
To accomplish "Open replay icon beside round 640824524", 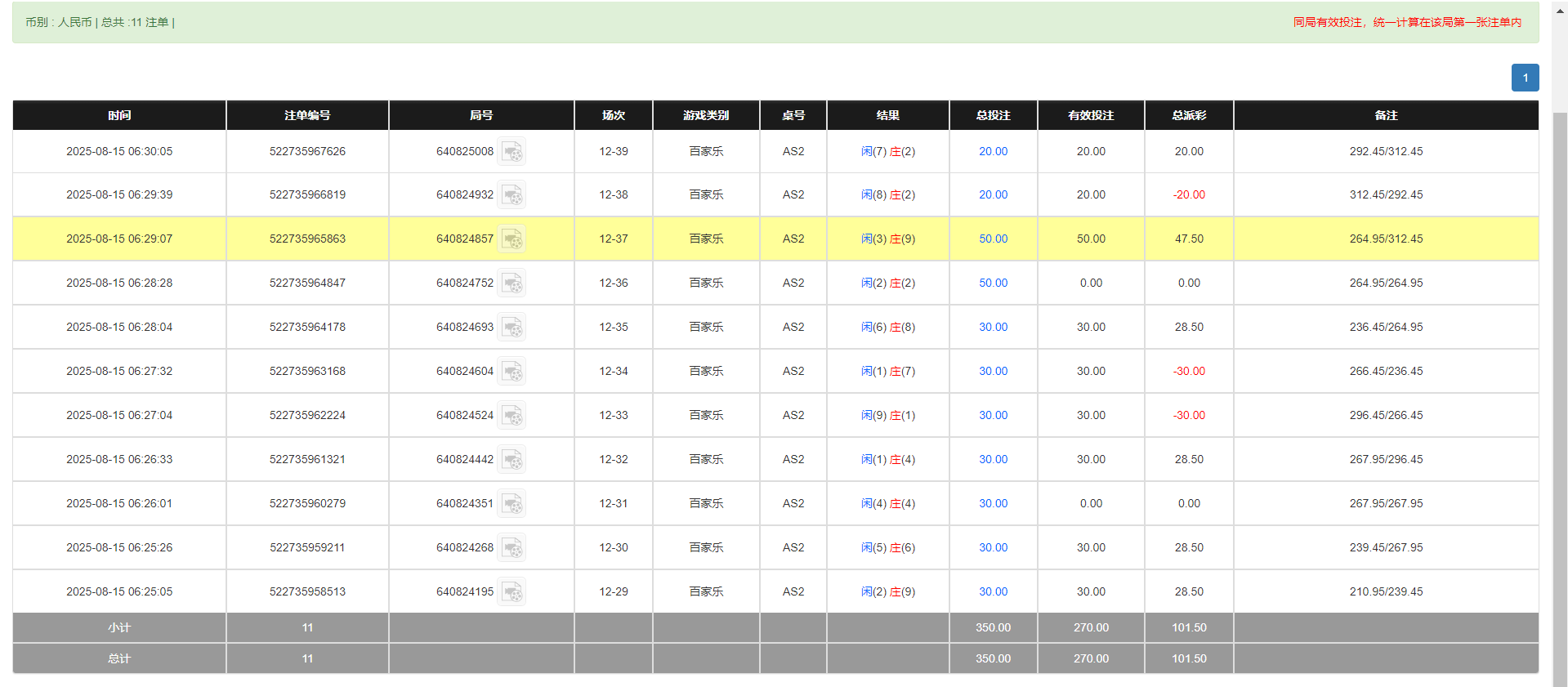I will (511, 416).
